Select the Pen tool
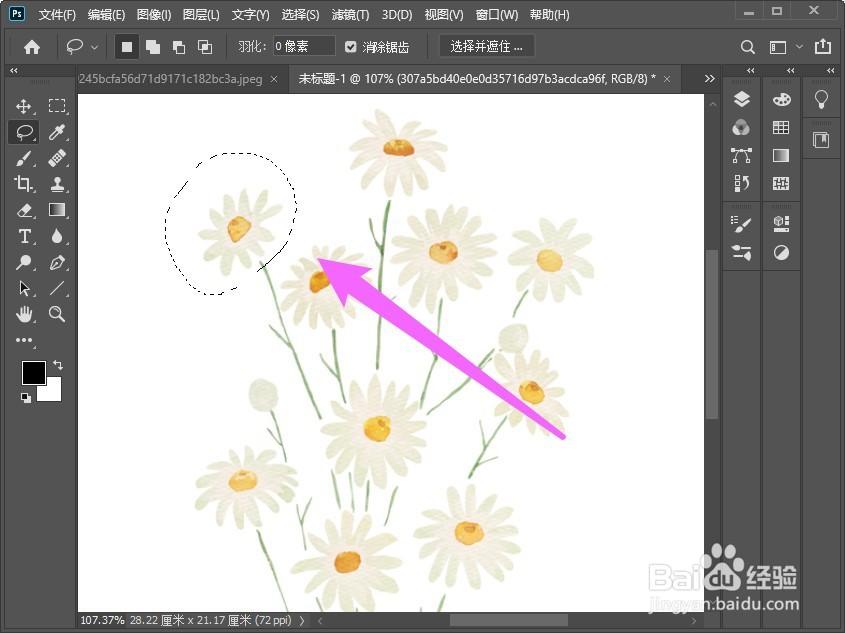 pos(57,262)
